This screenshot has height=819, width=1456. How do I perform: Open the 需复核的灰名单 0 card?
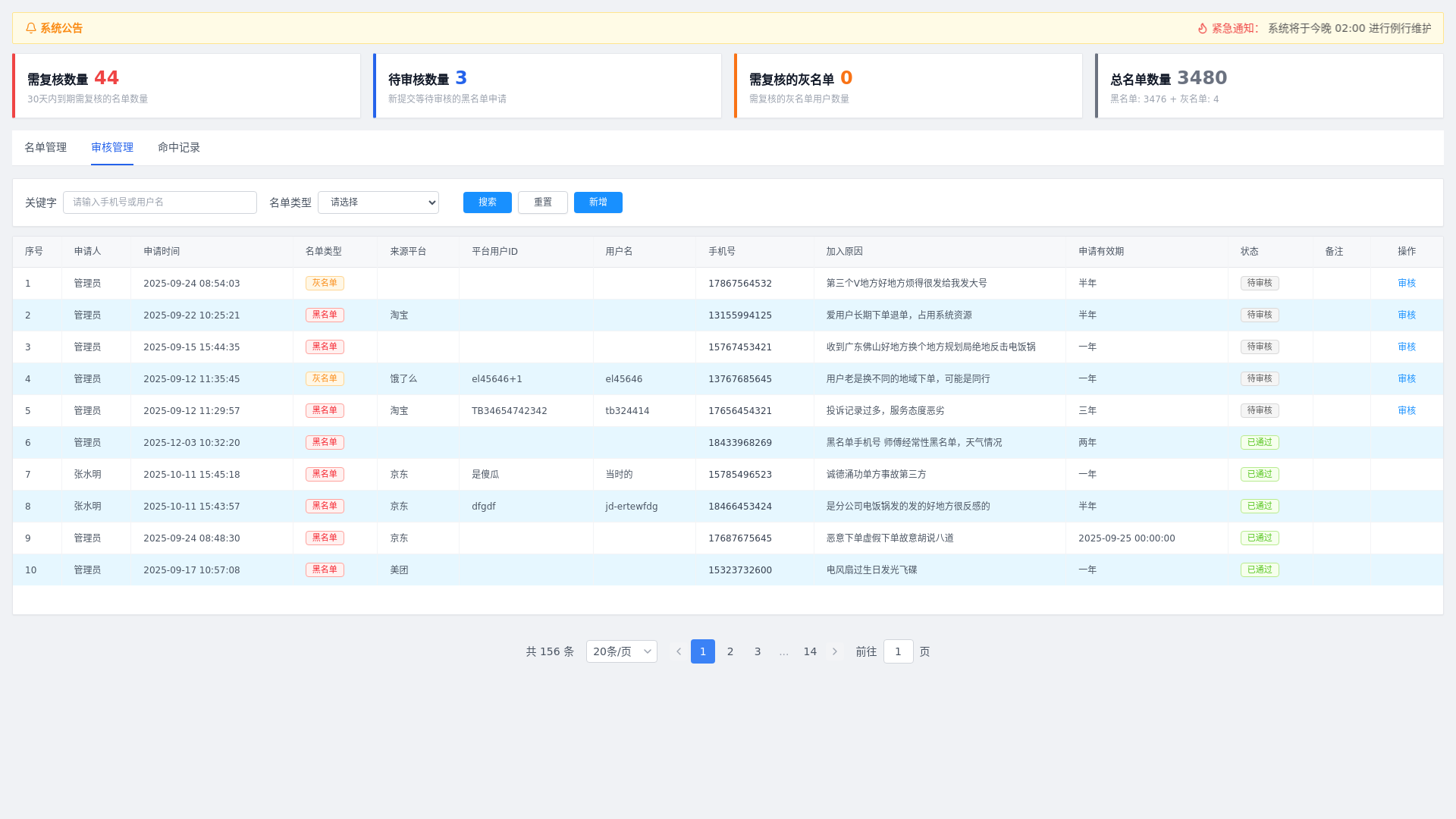point(908,86)
